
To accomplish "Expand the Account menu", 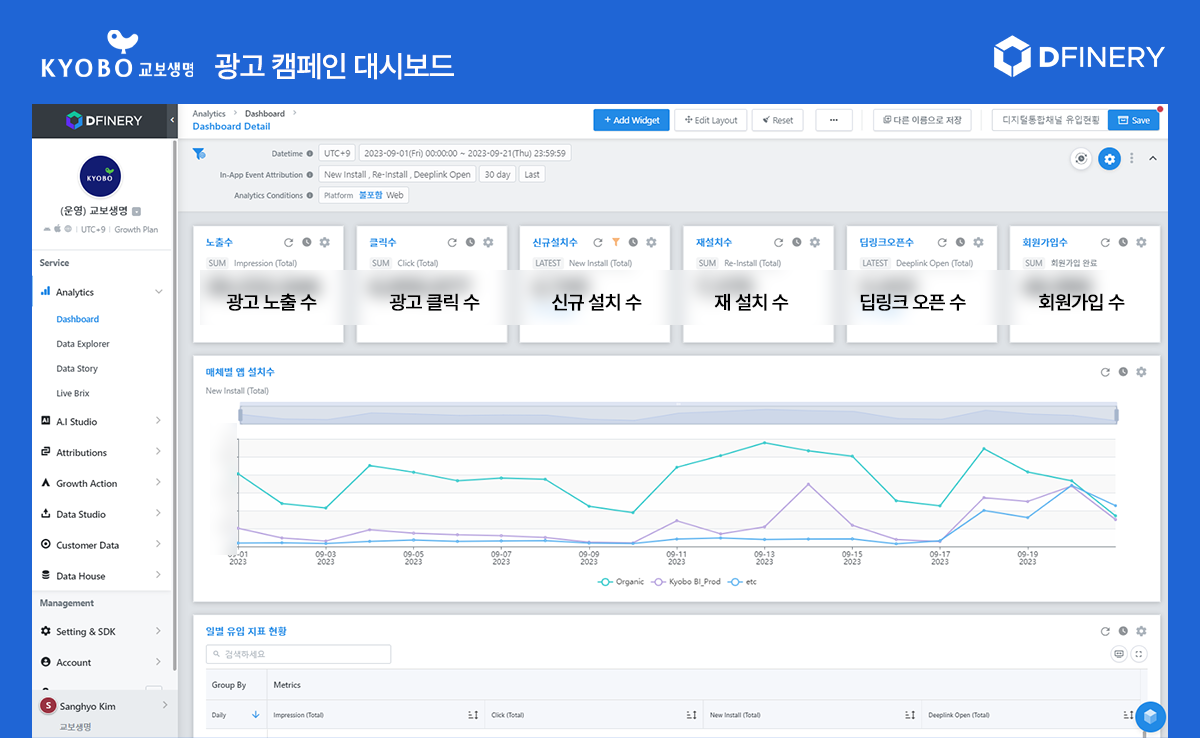I will pos(158,662).
